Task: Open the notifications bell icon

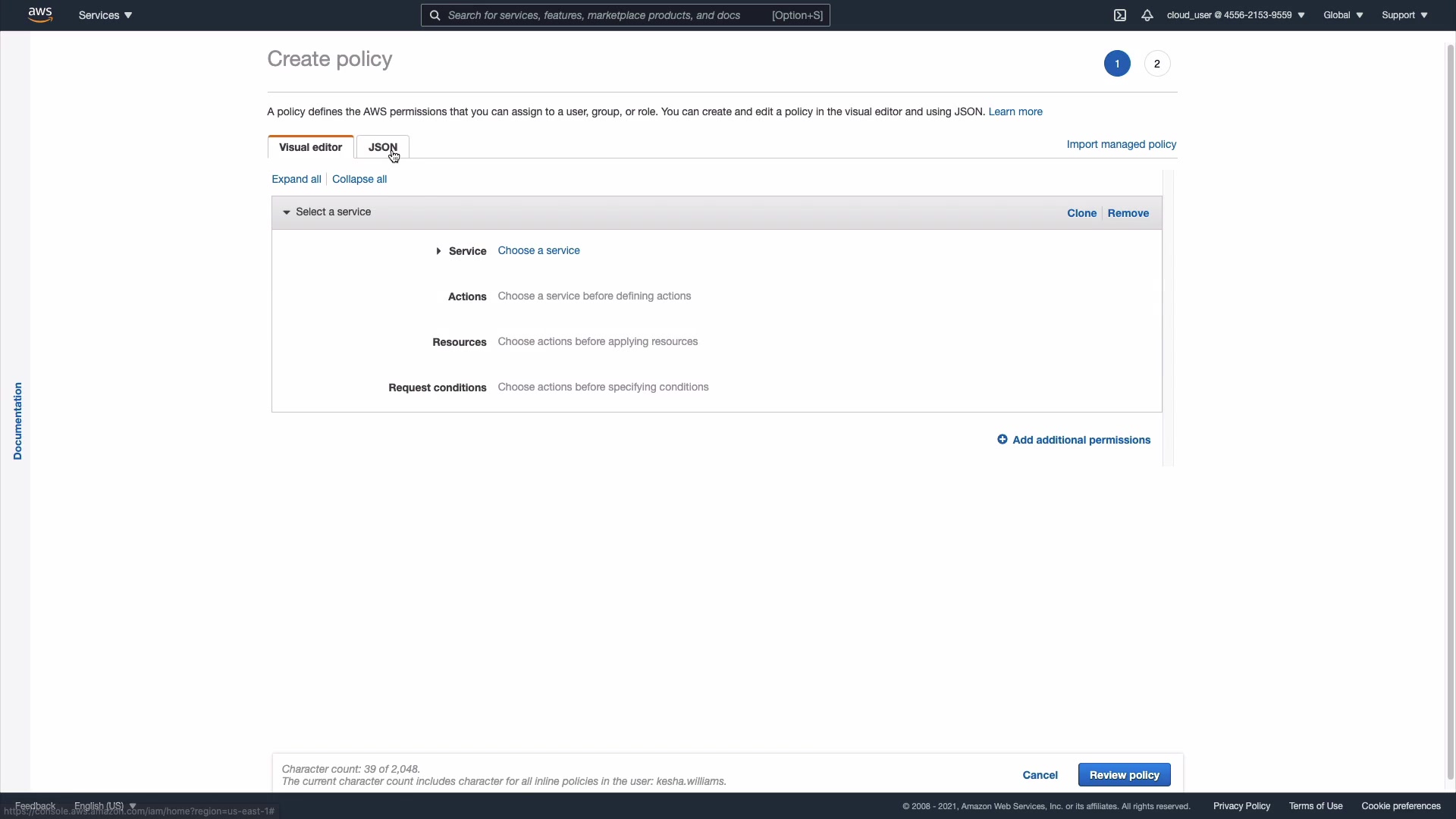Action: [x=1147, y=15]
